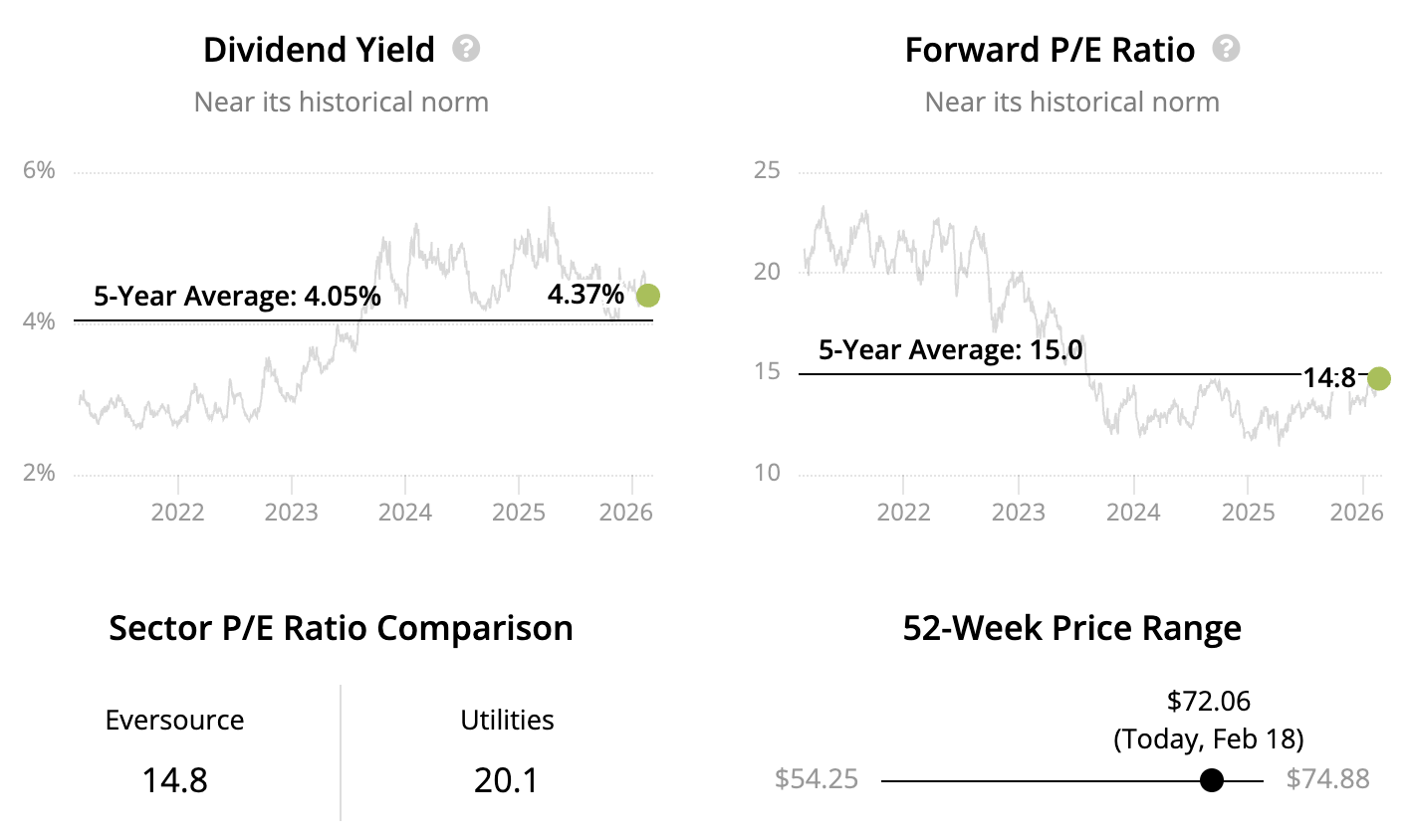Select the 5-Year Average 15.0 label
Image resolution: width=1410 pixels, height=840 pixels.
tap(950, 350)
